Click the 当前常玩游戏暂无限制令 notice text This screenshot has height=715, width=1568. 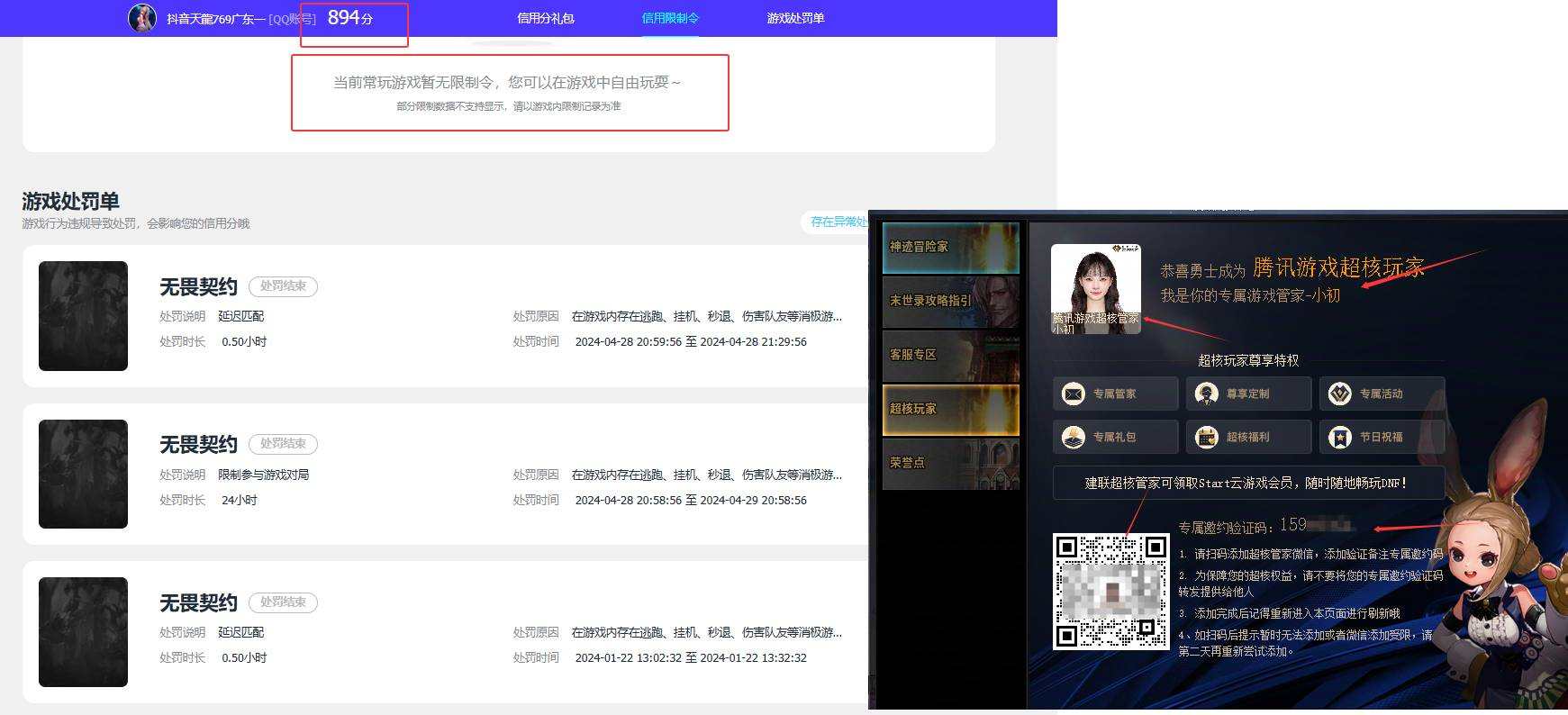click(507, 82)
